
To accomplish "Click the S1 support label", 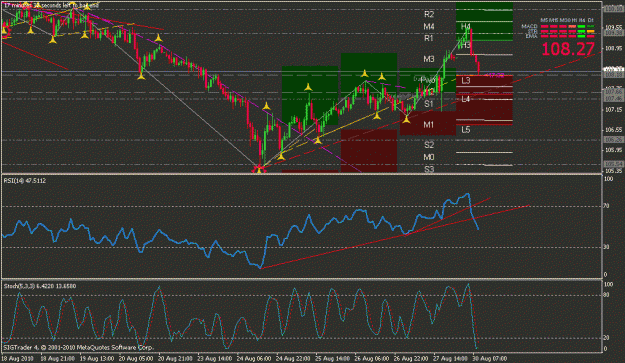I will 429,104.
